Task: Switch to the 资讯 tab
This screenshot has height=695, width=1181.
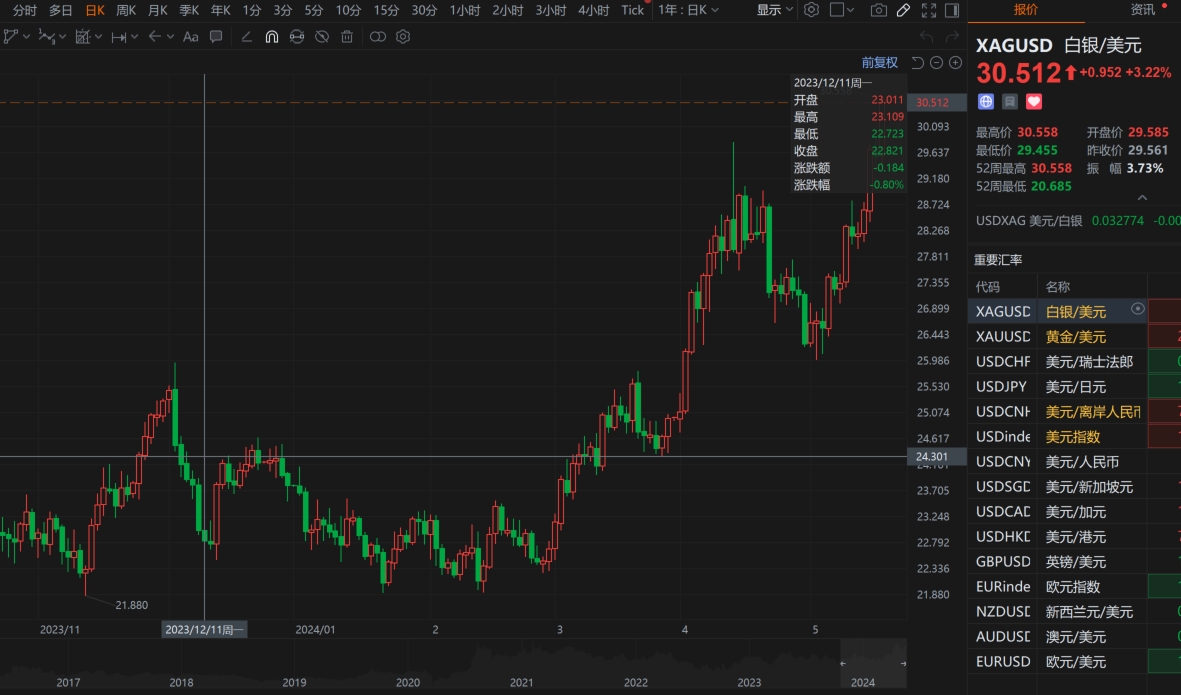Action: click(1142, 10)
